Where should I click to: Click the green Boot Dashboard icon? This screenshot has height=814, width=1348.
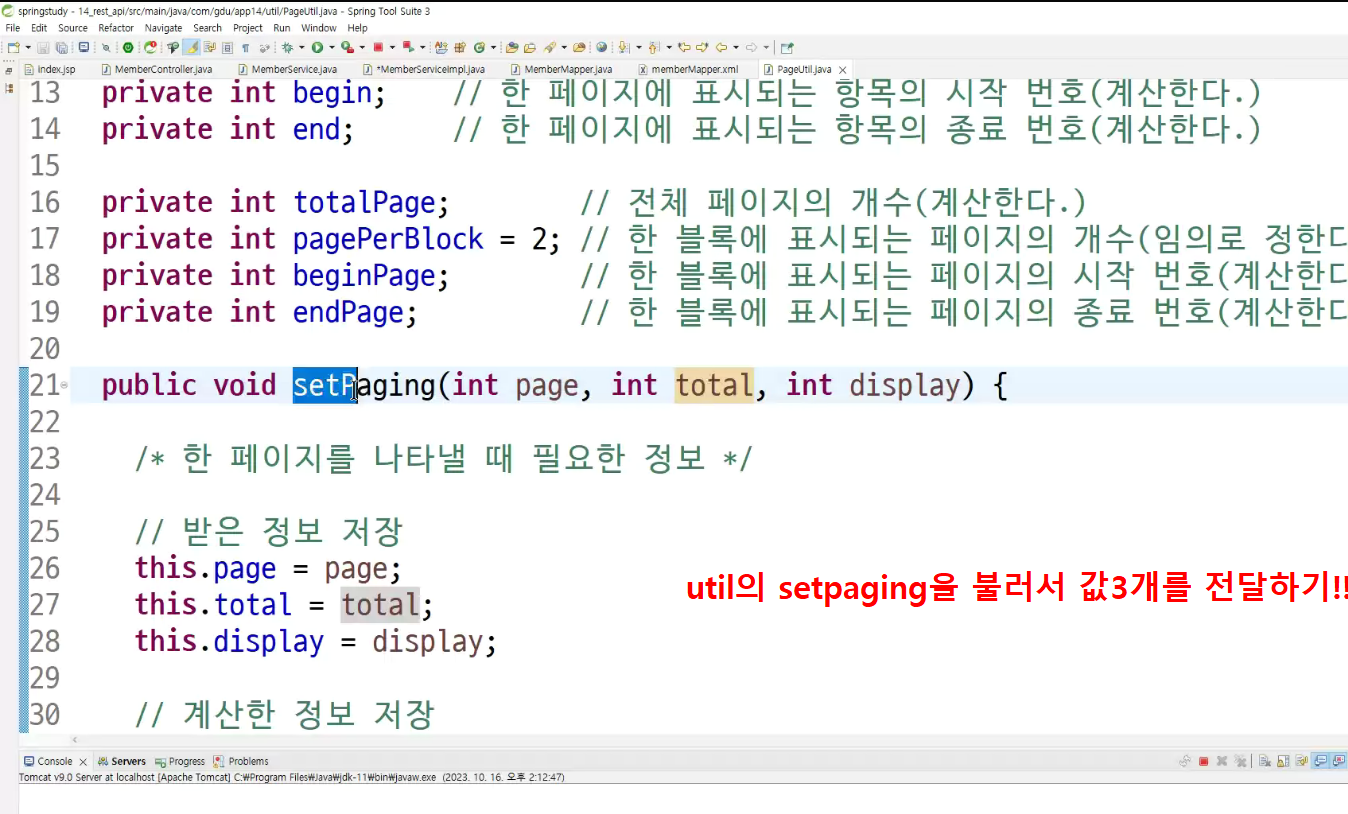click(x=128, y=47)
